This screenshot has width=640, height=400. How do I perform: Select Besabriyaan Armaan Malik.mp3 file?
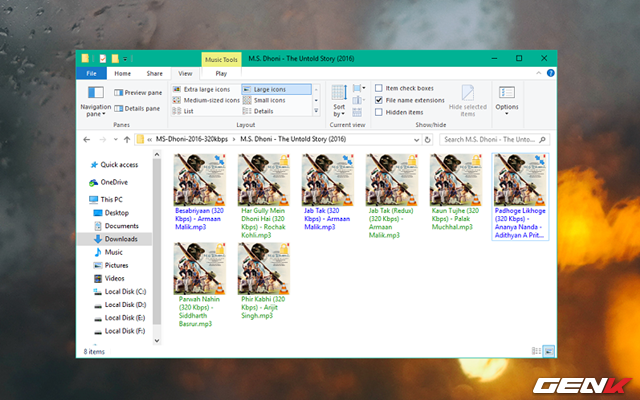click(200, 192)
